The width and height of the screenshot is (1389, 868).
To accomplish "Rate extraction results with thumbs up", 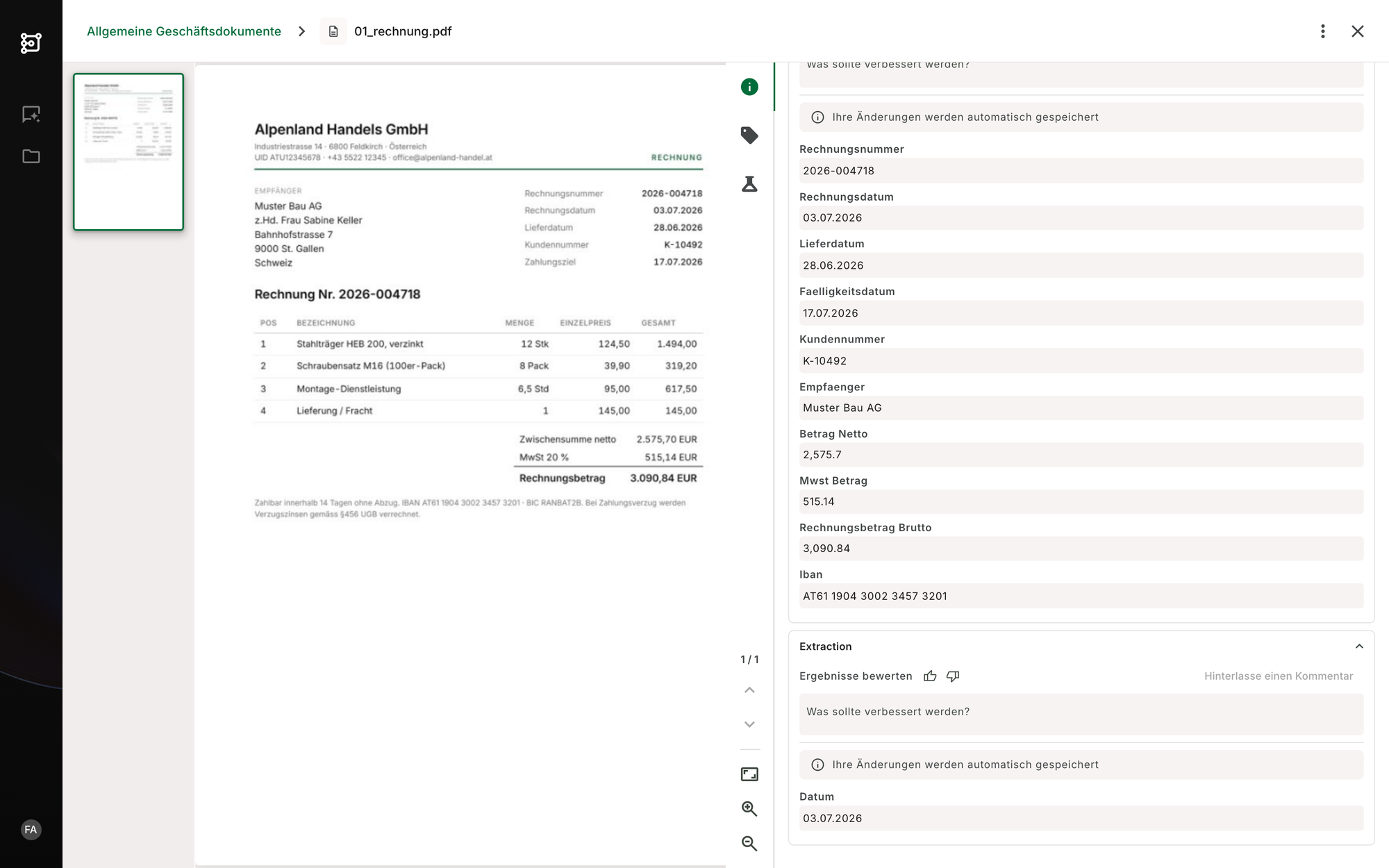I will point(930,676).
